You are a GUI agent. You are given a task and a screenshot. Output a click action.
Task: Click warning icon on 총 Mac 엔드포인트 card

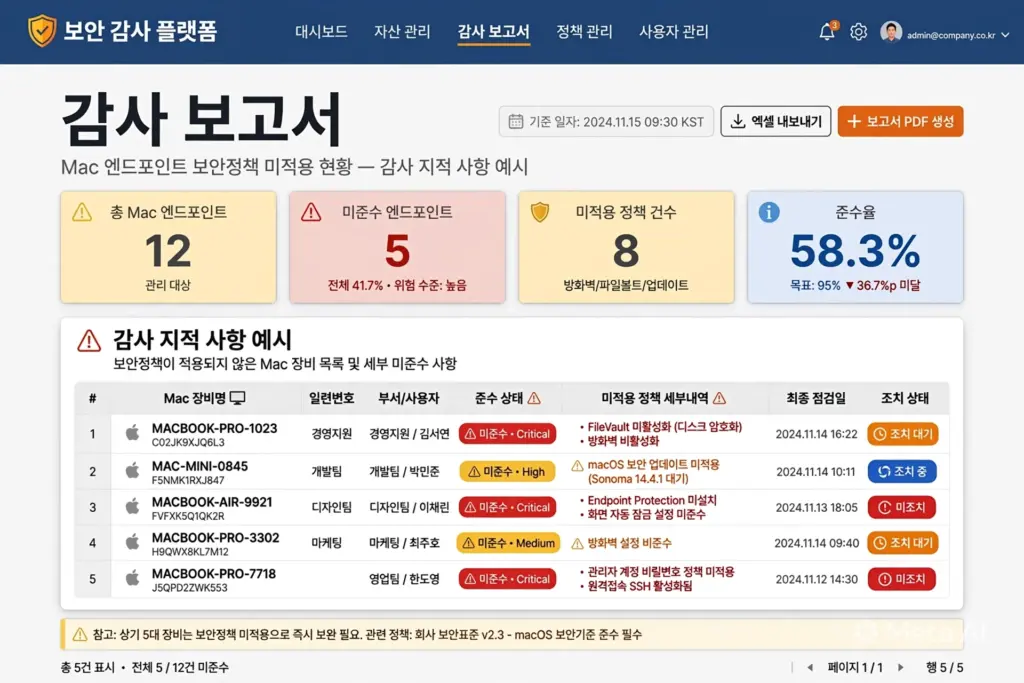pyautogui.click(x=82, y=212)
